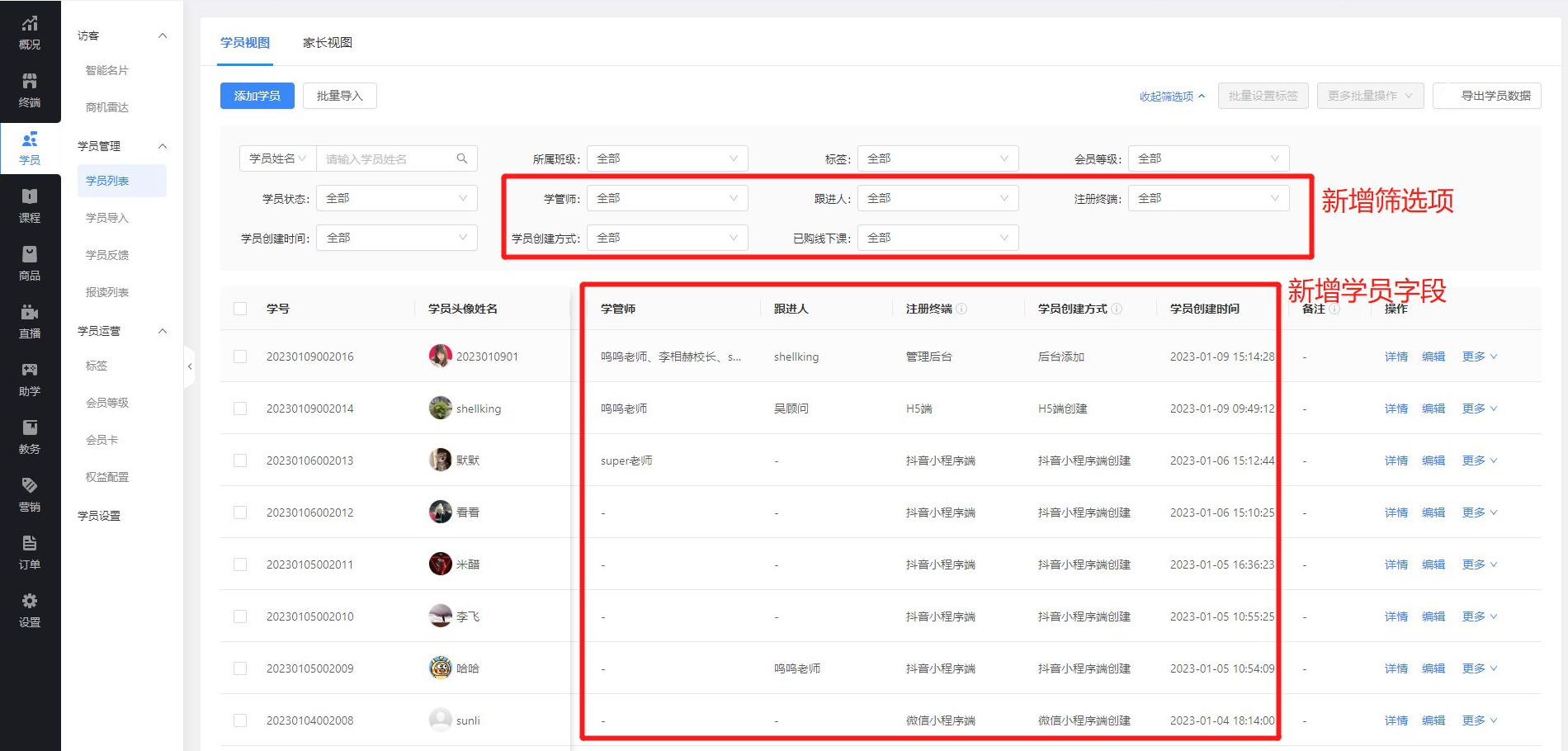The height and width of the screenshot is (751, 1568).
Task: Open the 所属班级 dropdown
Action: 667,158
